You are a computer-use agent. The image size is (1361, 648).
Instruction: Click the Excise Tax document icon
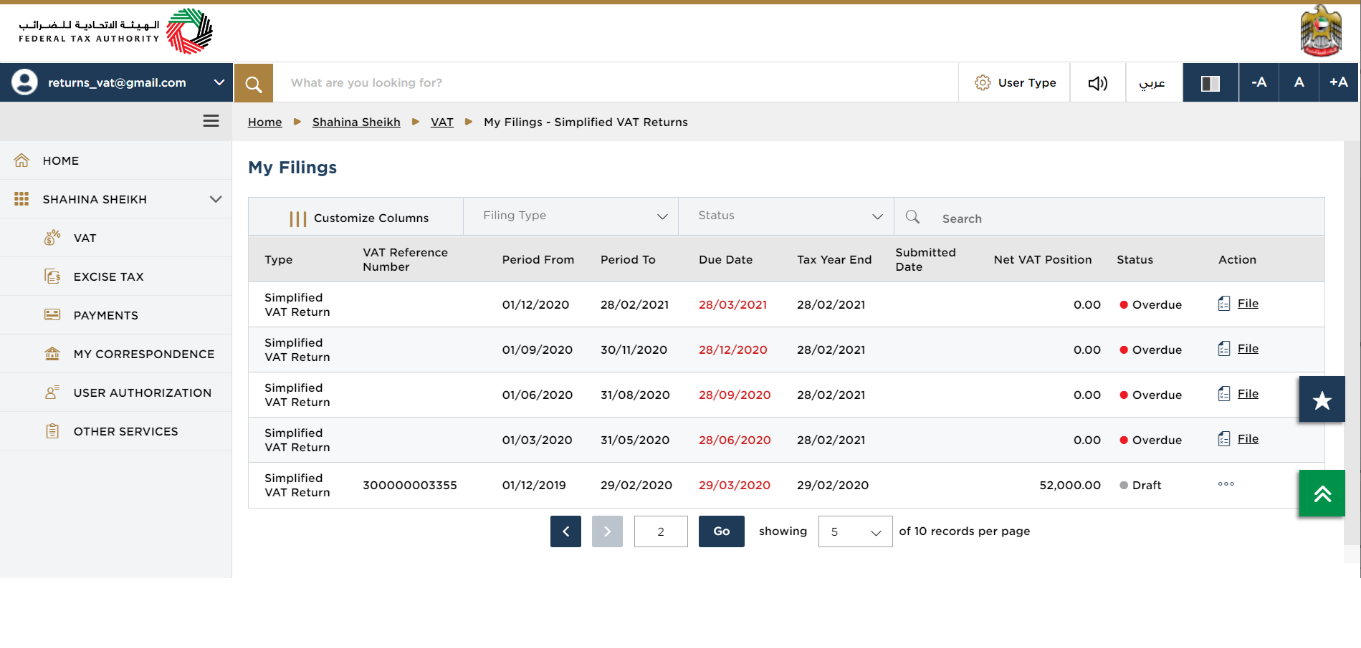(x=52, y=276)
